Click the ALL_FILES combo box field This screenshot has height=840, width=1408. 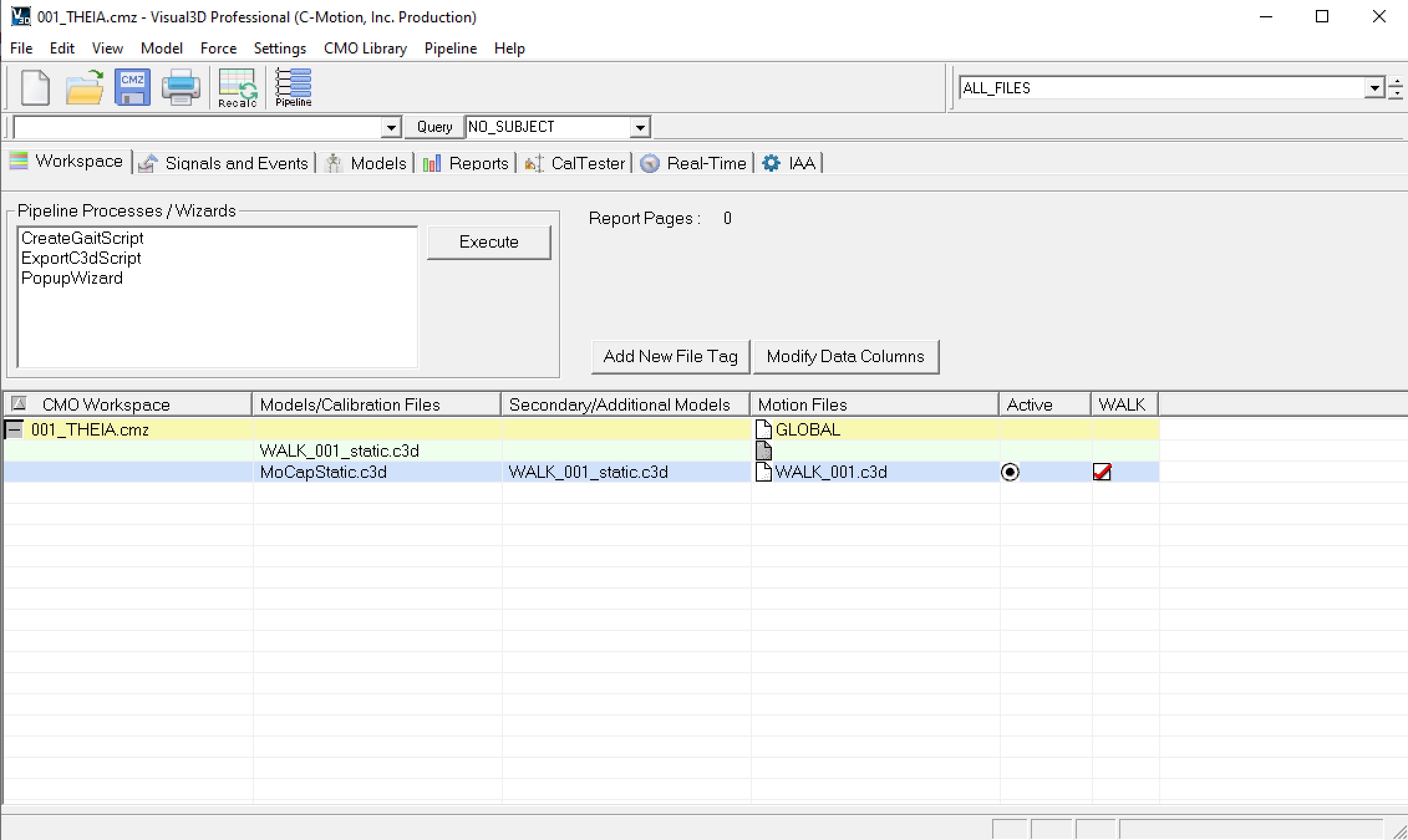[1162, 88]
